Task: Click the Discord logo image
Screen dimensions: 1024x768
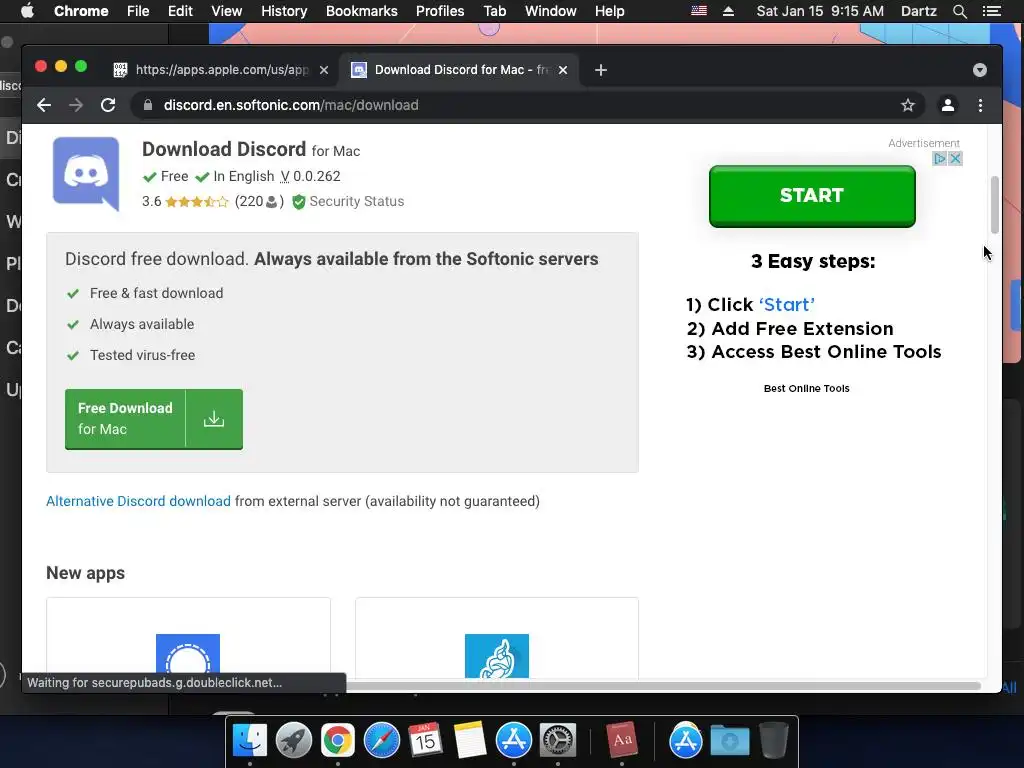Action: click(x=86, y=174)
